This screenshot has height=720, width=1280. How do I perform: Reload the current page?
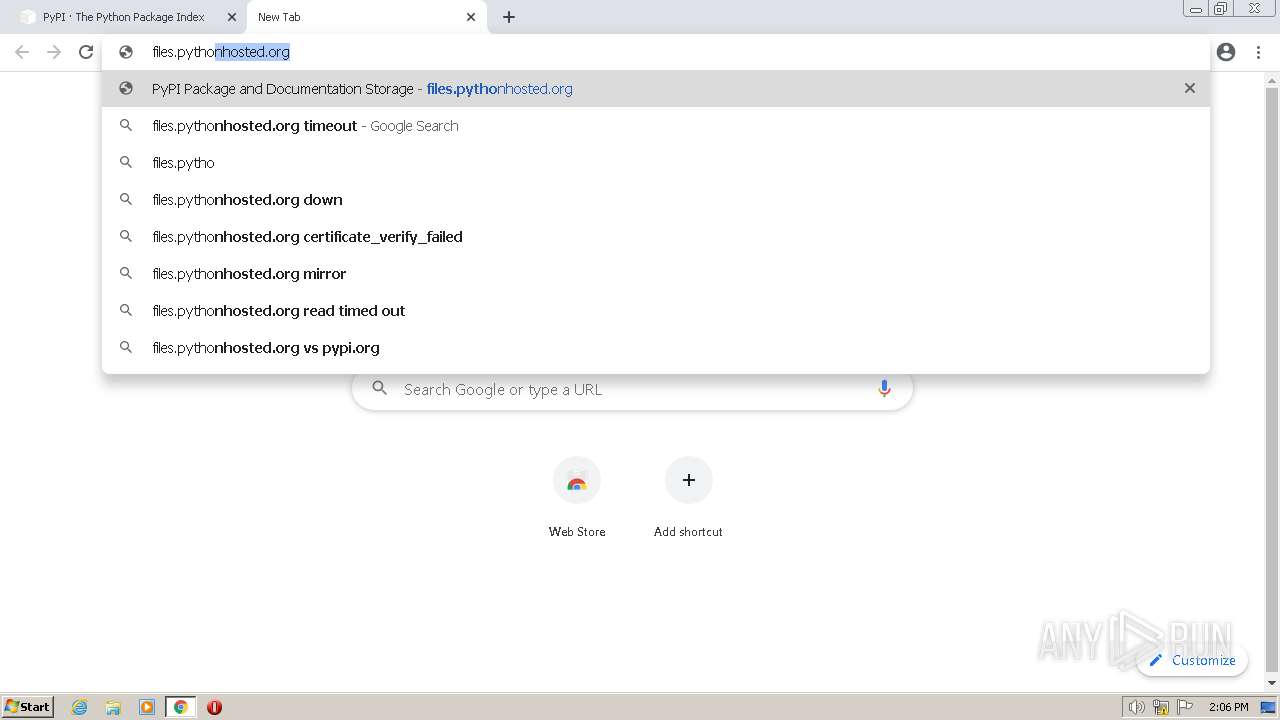pos(86,52)
